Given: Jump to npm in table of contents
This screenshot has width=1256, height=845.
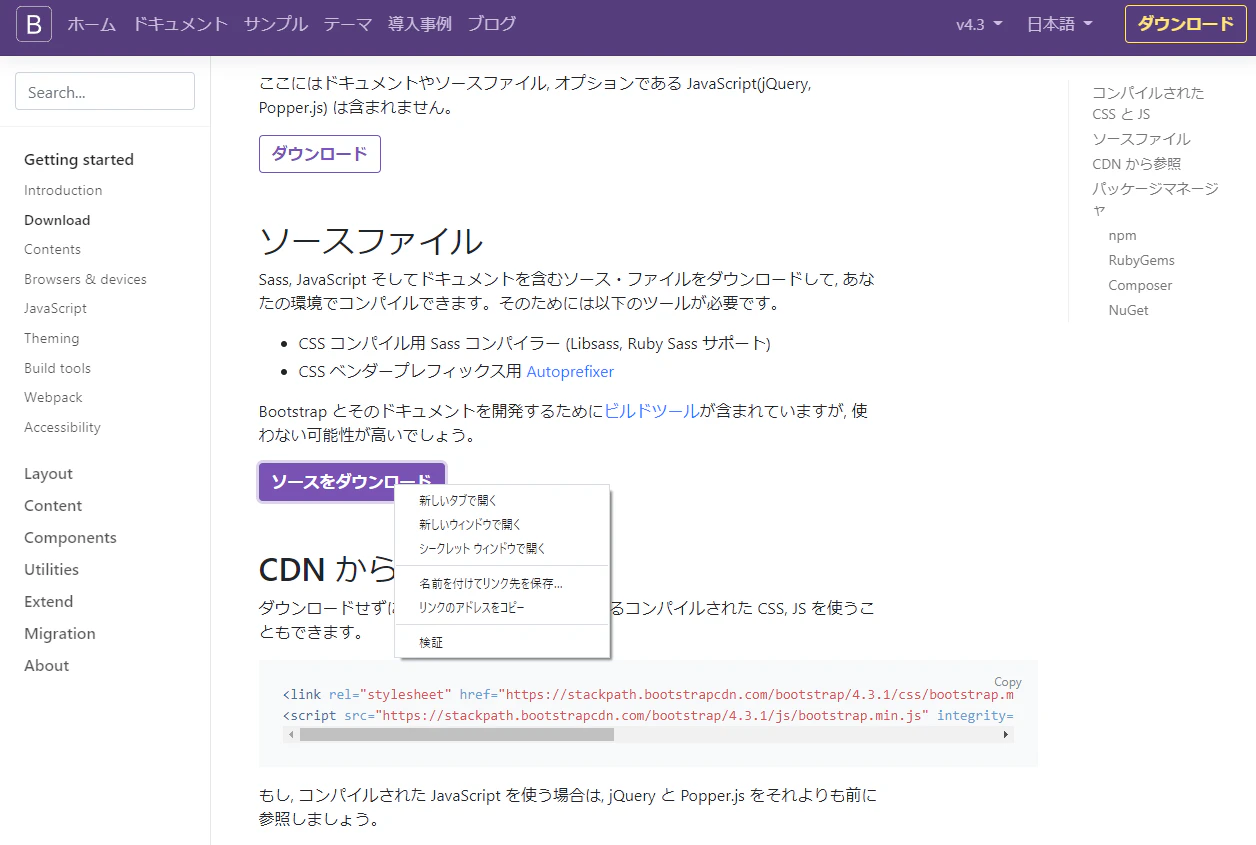Looking at the screenshot, I should point(1122,235).
